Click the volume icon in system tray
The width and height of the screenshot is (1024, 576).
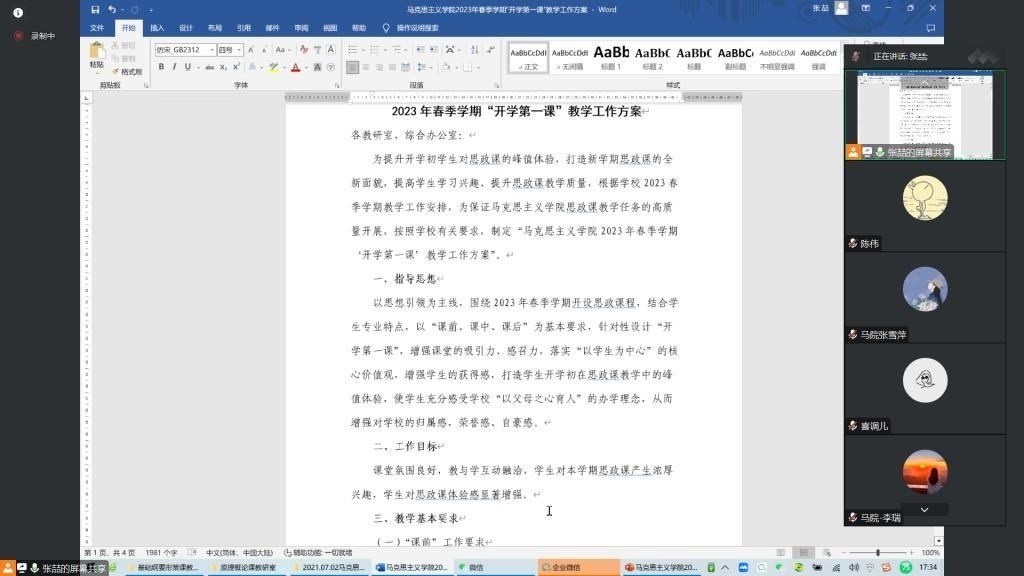(854, 568)
